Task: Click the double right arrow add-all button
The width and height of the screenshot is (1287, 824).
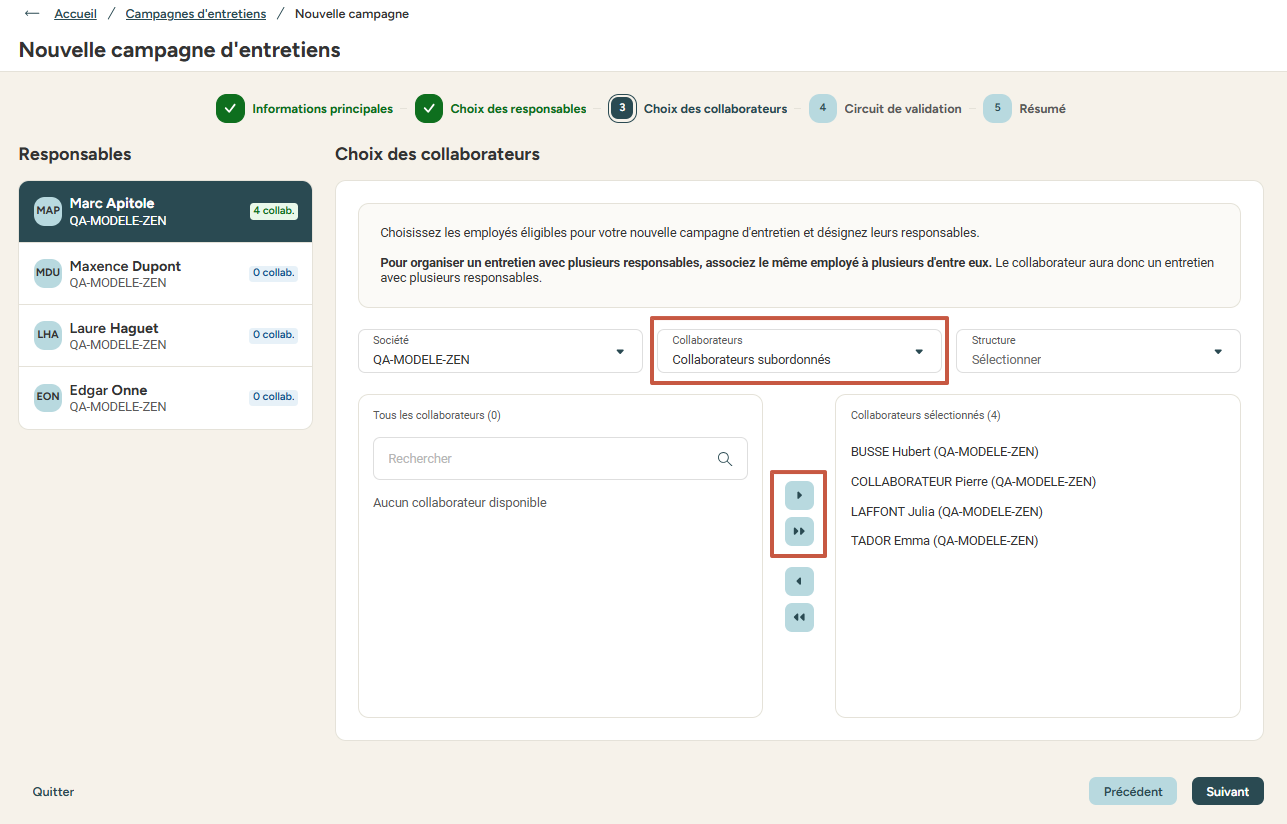Action: (799, 531)
